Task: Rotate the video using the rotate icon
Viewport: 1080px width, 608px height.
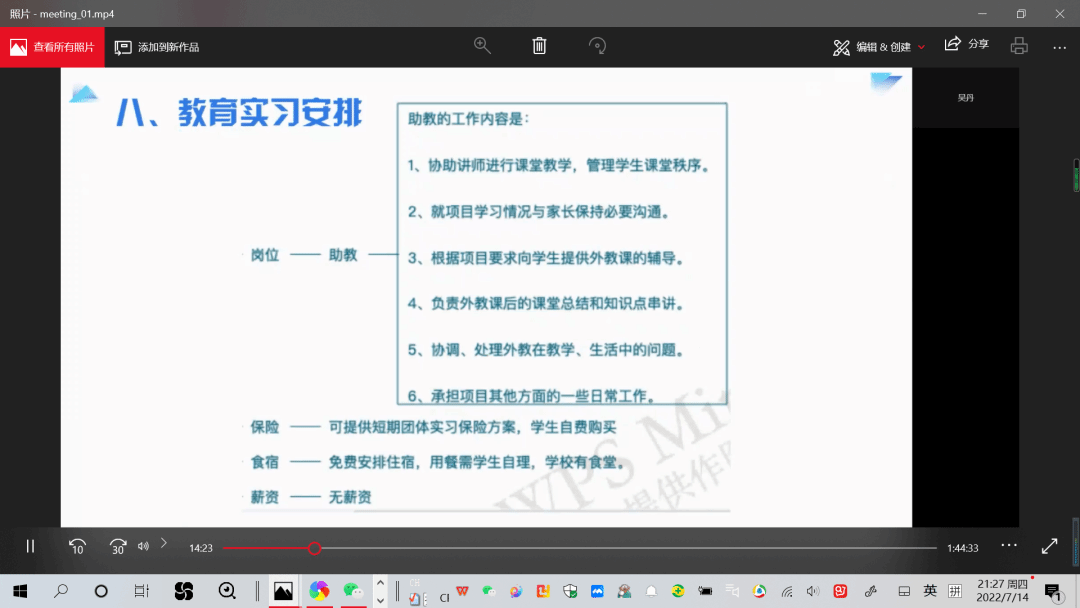Action: tap(597, 46)
